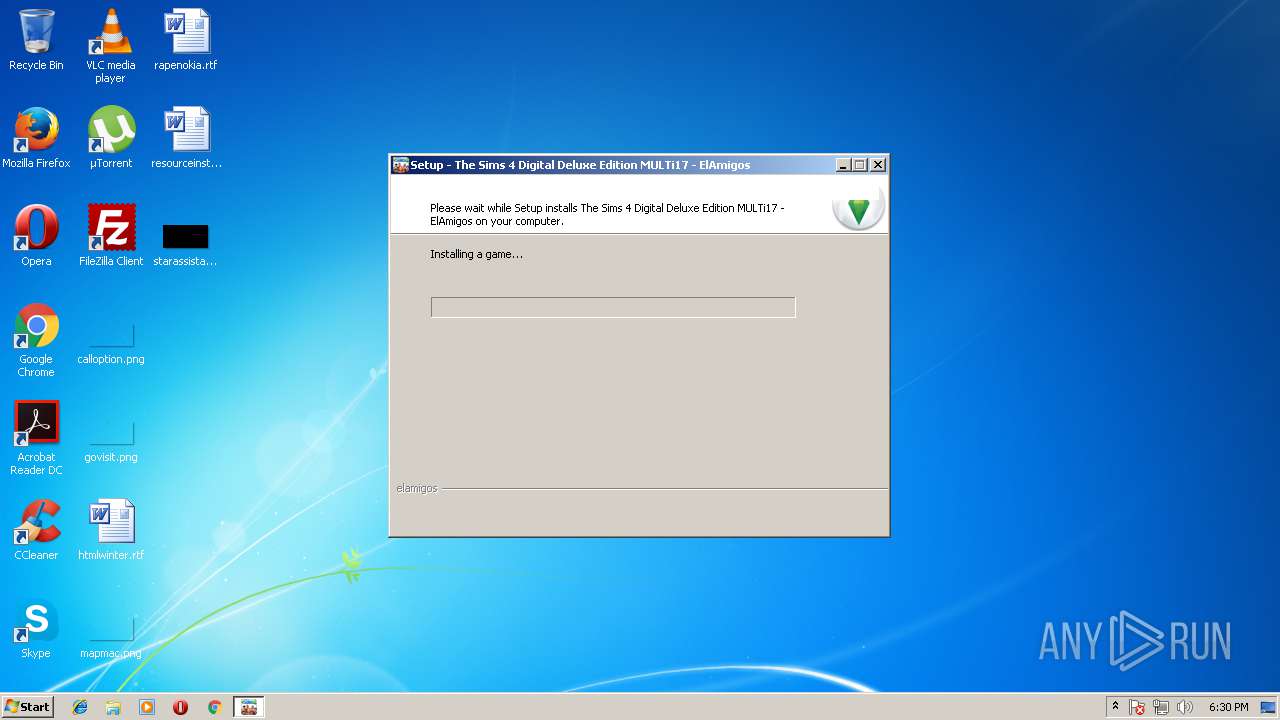Viewport: 1280px width, 720px height.
Task: Open Mozilla Firefox desktop shortcut
Action: tap(36, 138)
